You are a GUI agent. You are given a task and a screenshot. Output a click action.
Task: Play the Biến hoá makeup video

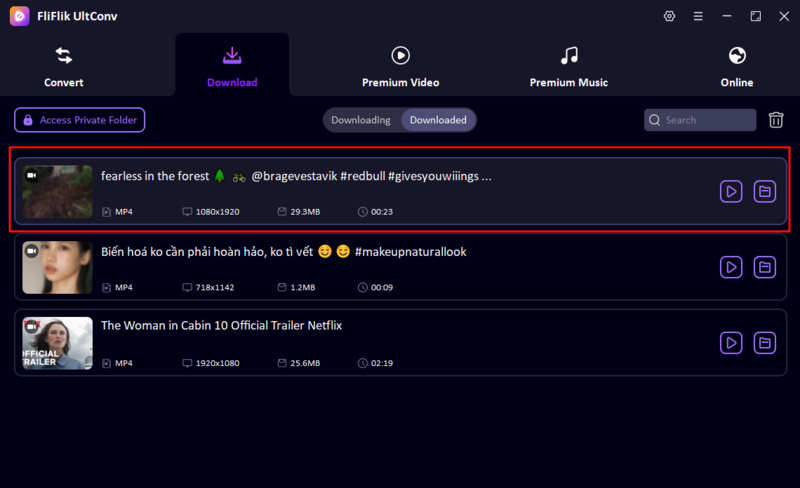coord(731,267)
